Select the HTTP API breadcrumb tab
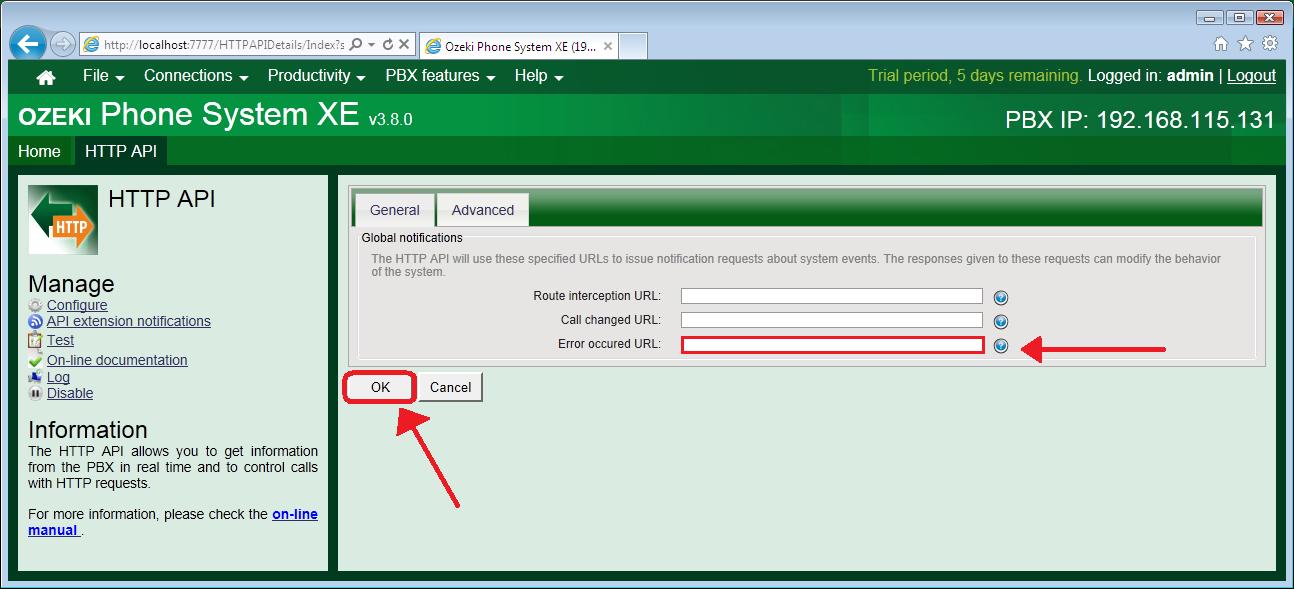 coord(120,151)
